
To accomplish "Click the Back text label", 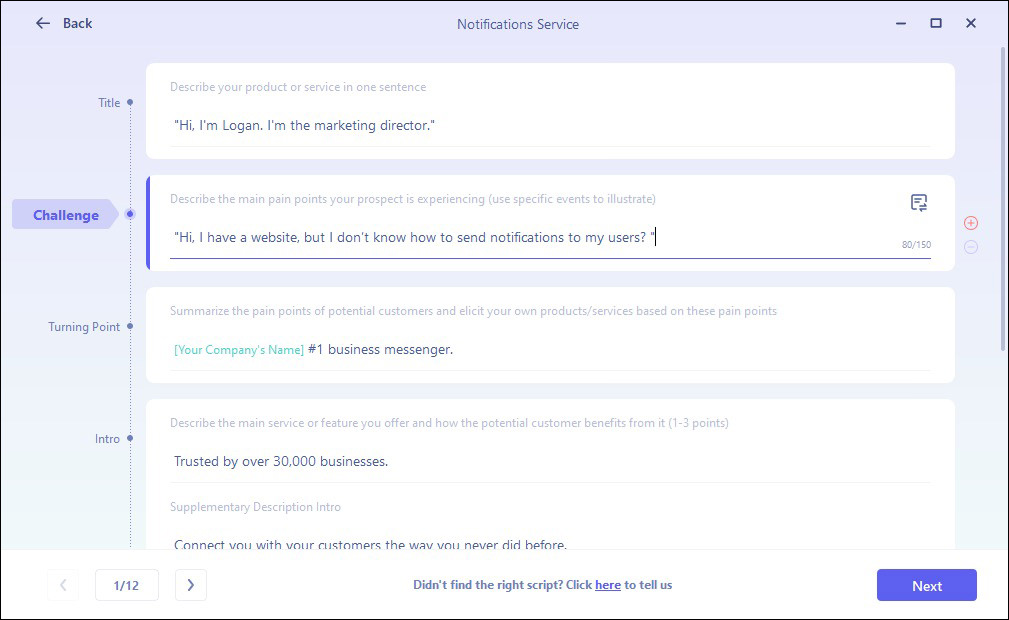I will (x=77, y=23).
